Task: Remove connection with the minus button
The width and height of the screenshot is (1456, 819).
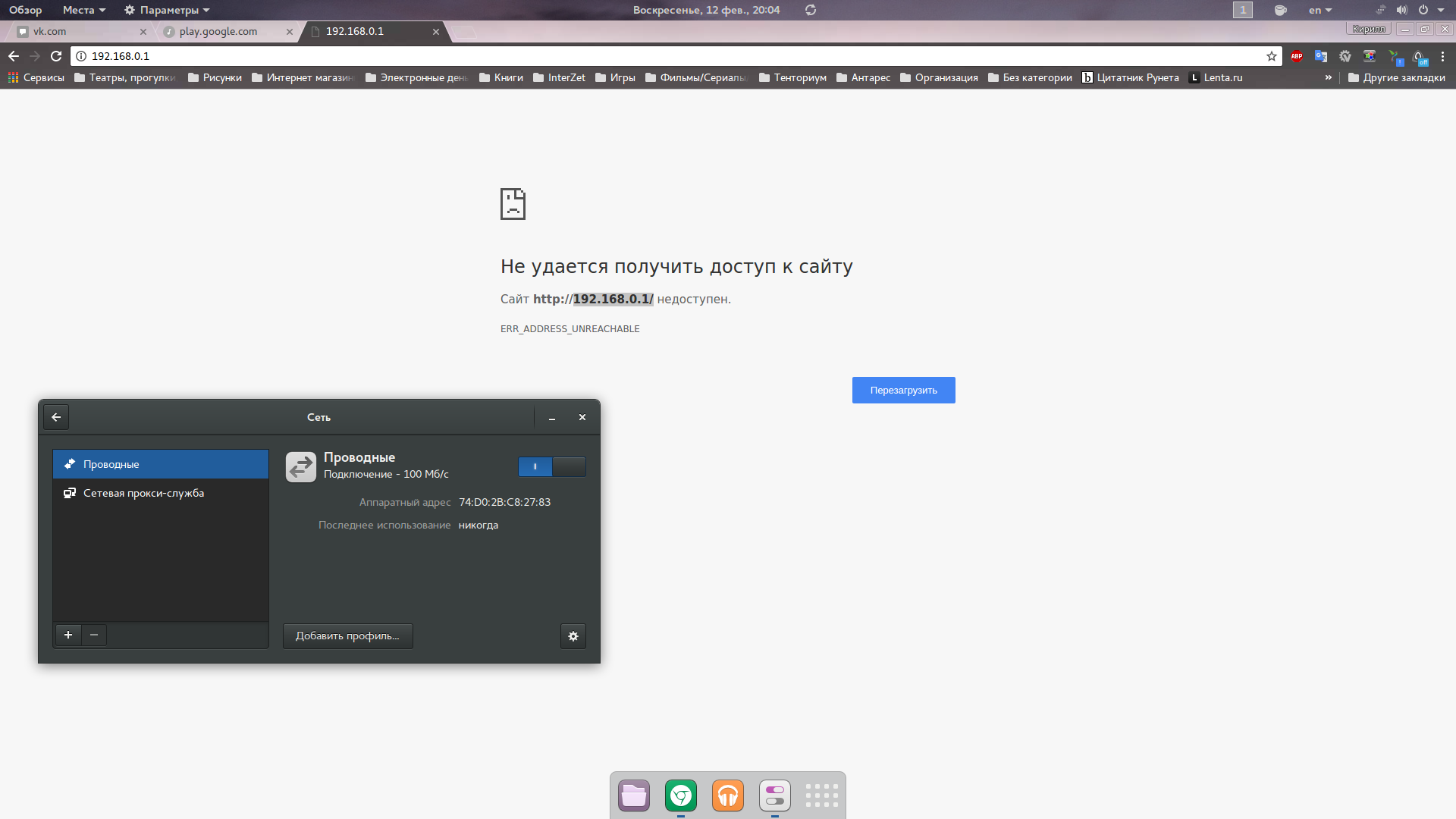Action: 94,635
